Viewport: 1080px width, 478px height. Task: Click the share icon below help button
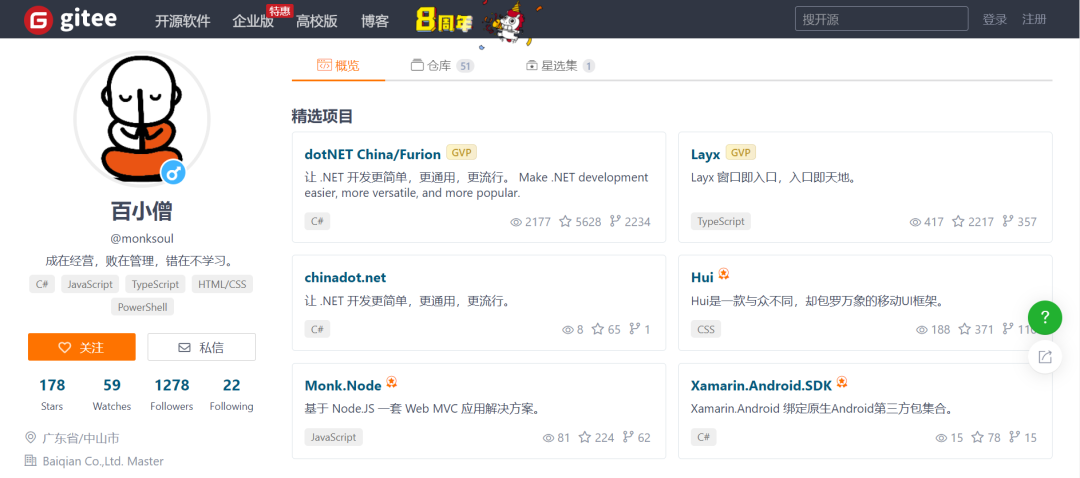[1045, 356]
